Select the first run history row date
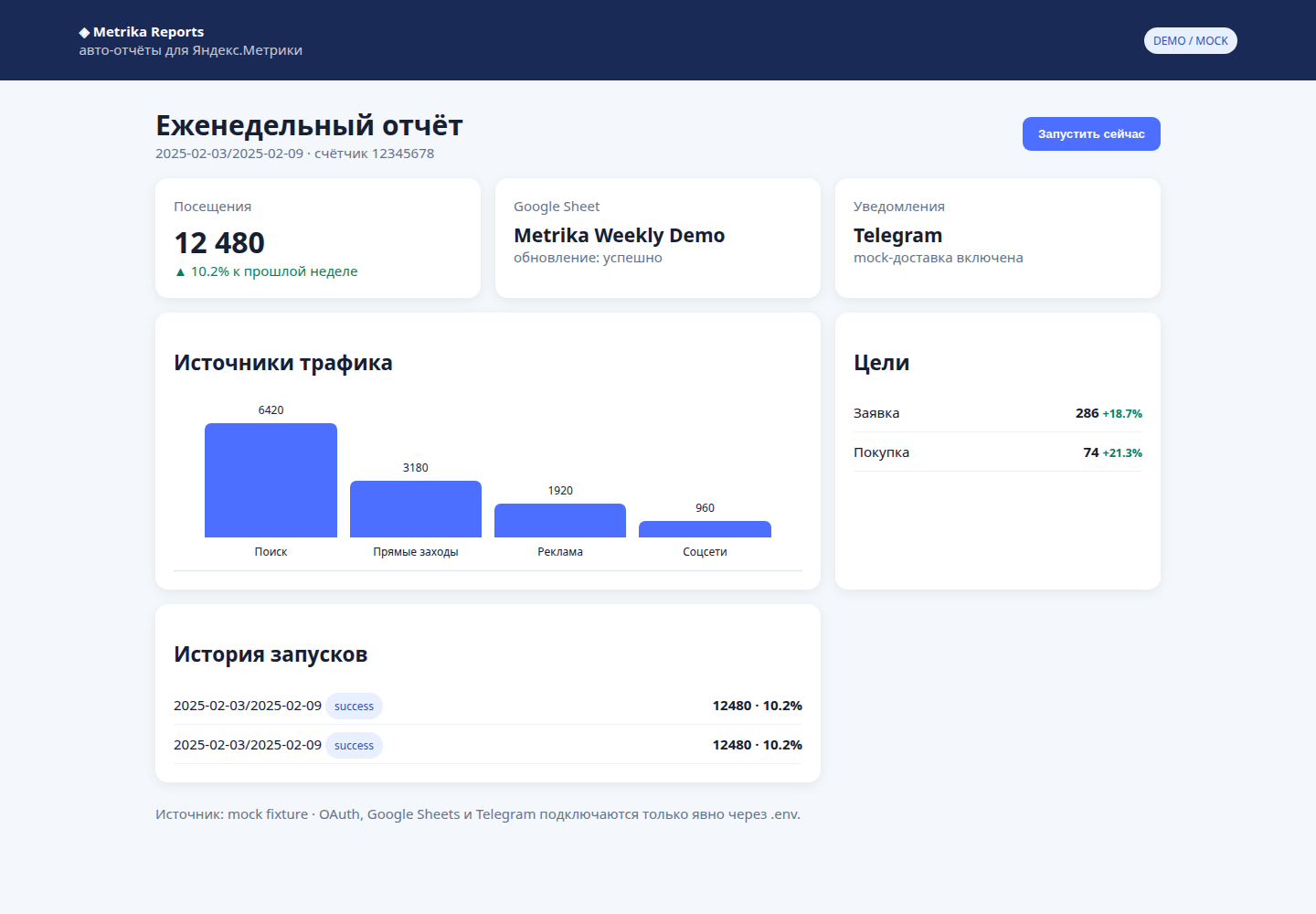Viewport: 1316px width, 914px height. [248, 706]
